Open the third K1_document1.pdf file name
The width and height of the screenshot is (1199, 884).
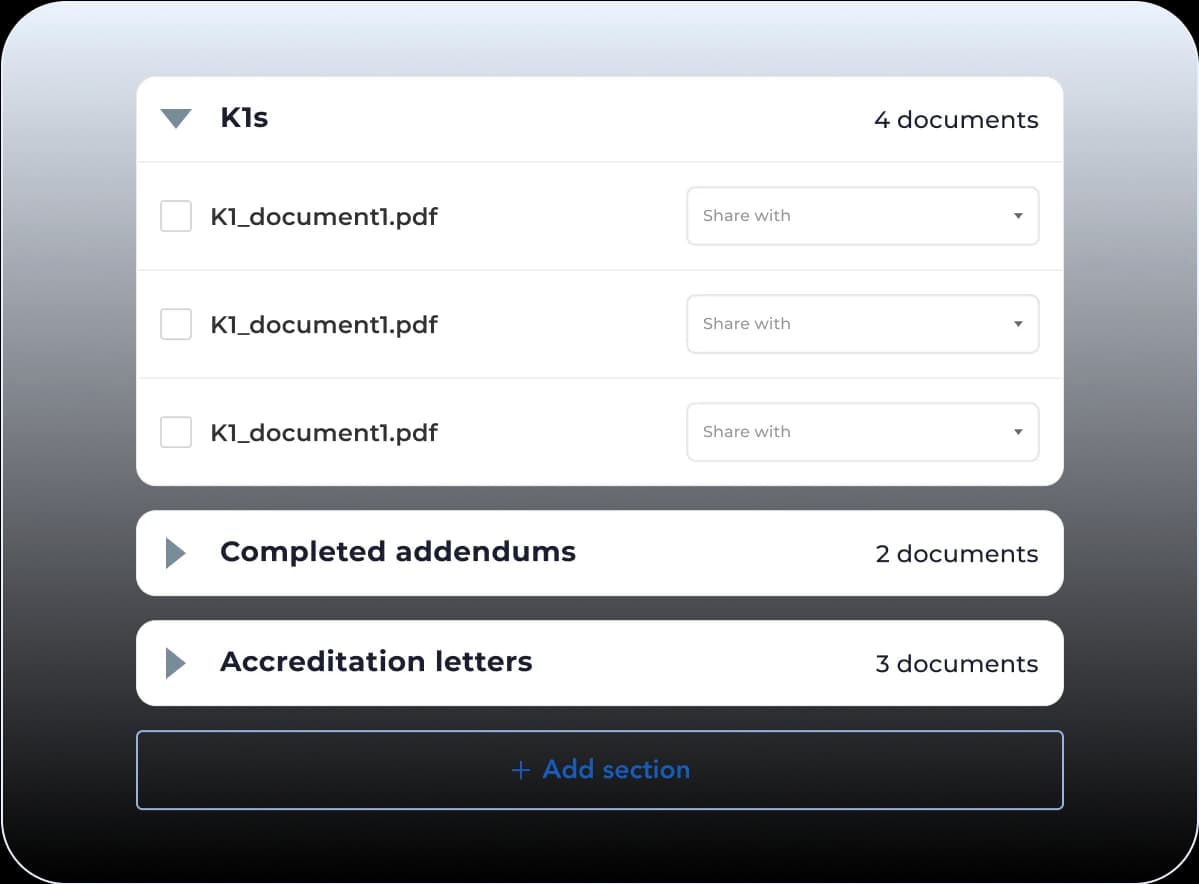point(324,433)
